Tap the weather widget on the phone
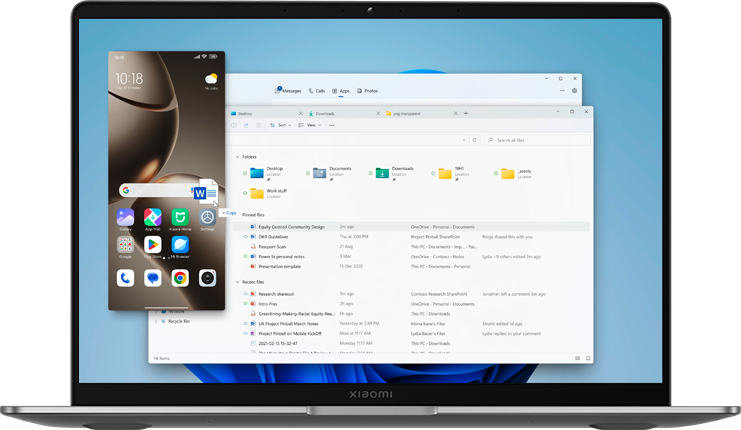741x430 pixels. coord(211,81)
